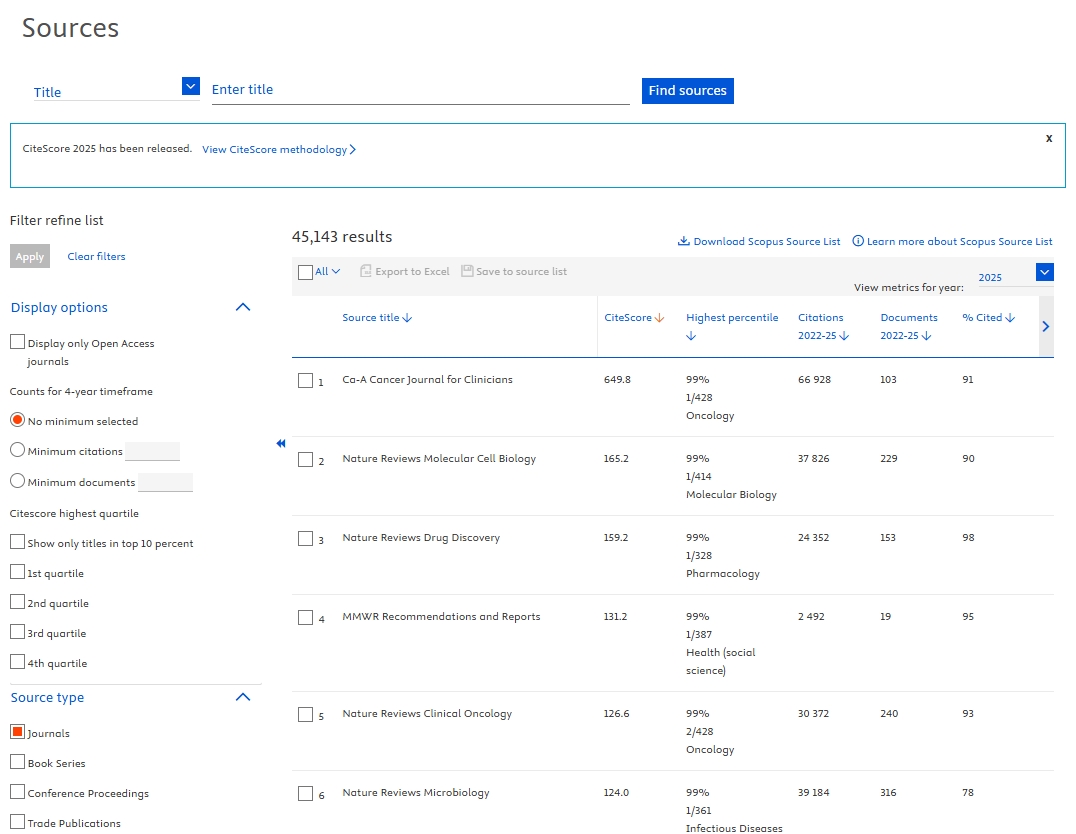The width and height of the screenshot is (1076, 834).
Task: Check the 2nd quartile filter
Action: coord(18,602)
